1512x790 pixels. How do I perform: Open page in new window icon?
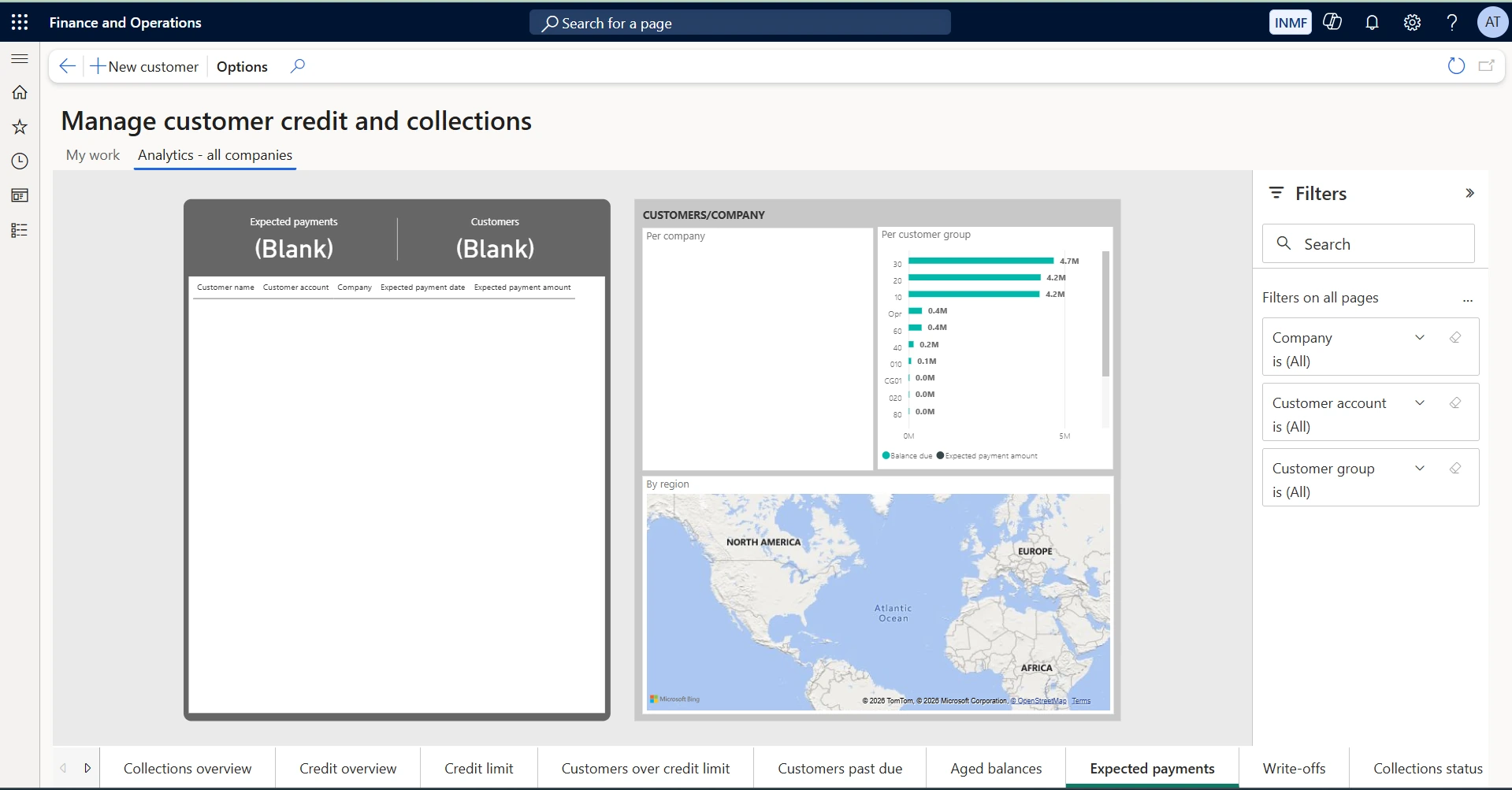point(1486,66)
